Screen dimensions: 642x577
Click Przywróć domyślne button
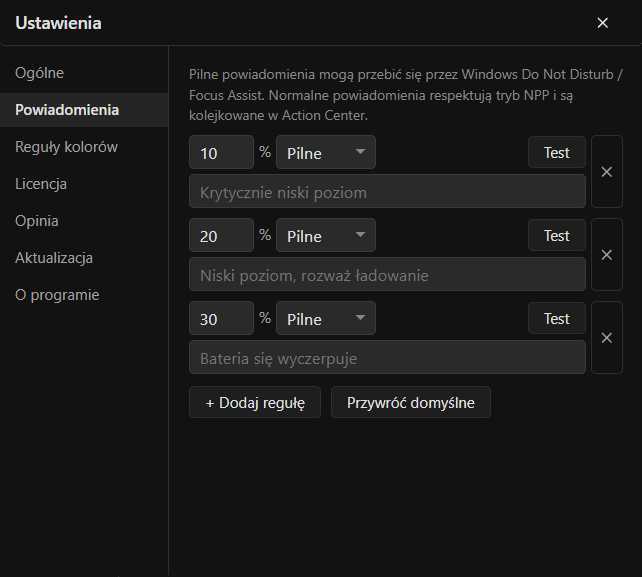pyautogui.click(x=411, y=402)
